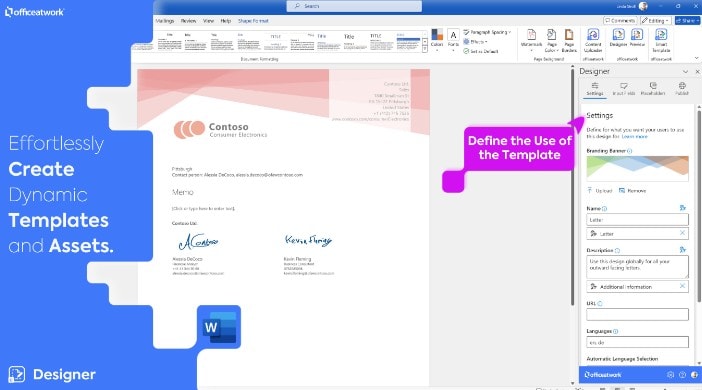The image size is (702, 390).
Task: Click the user avatar in officeatwork footer
Action: [x=694, y=375]
